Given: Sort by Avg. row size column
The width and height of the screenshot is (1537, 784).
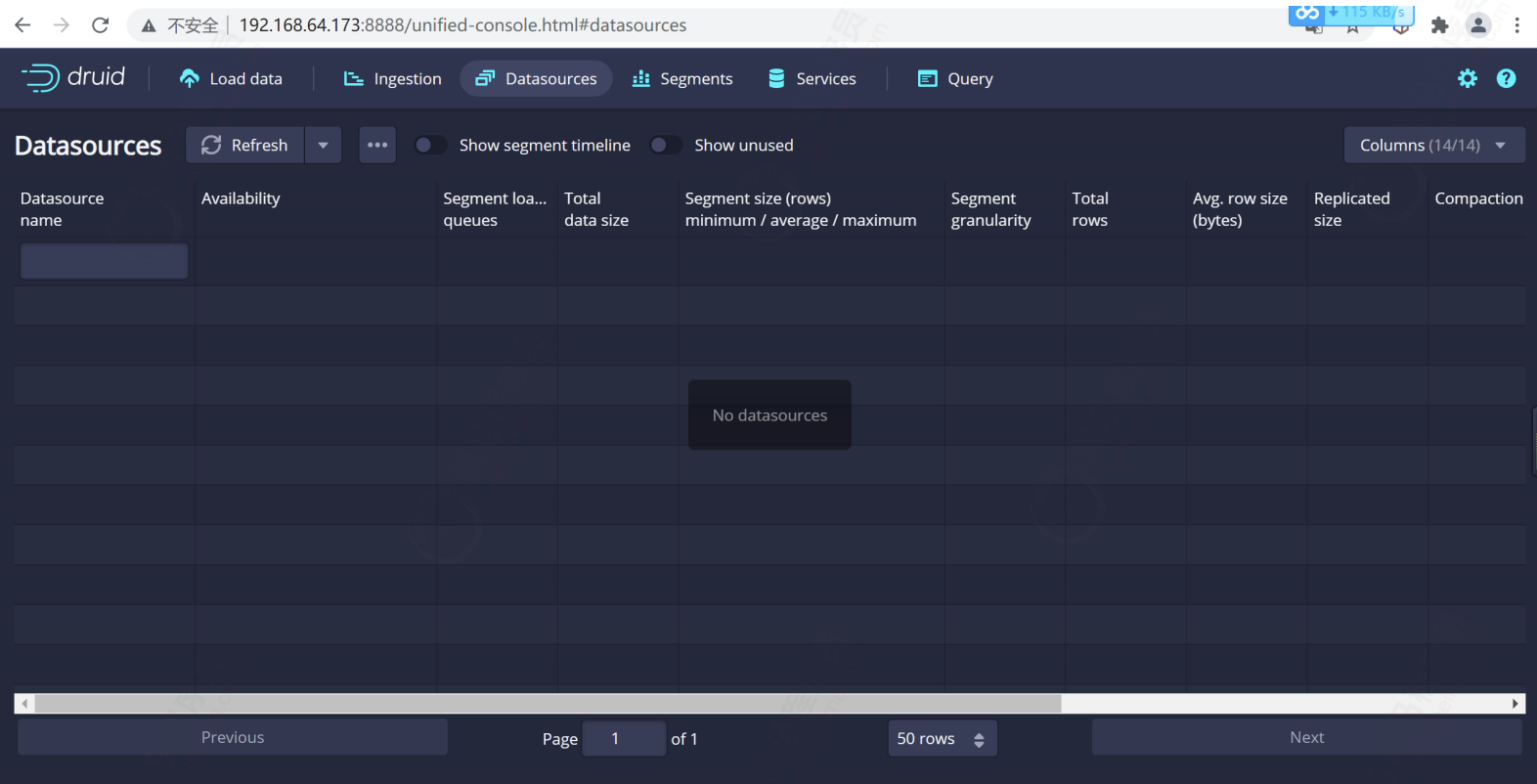Looking at the screenshot, I should point(1247,209).
